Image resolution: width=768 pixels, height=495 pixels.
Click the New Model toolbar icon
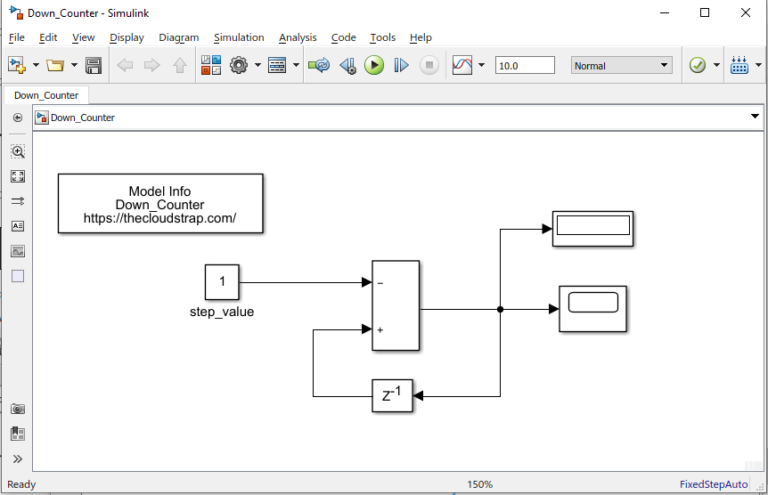[17, 65]
